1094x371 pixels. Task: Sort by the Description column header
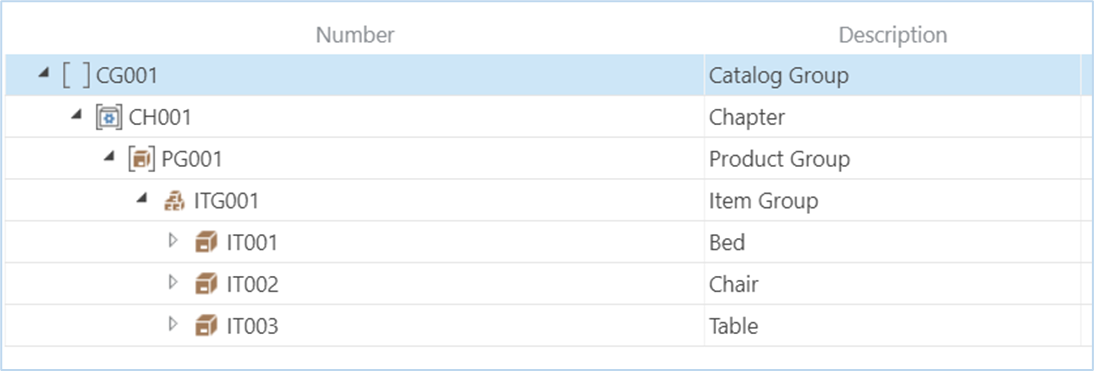(x=892, y=35)
